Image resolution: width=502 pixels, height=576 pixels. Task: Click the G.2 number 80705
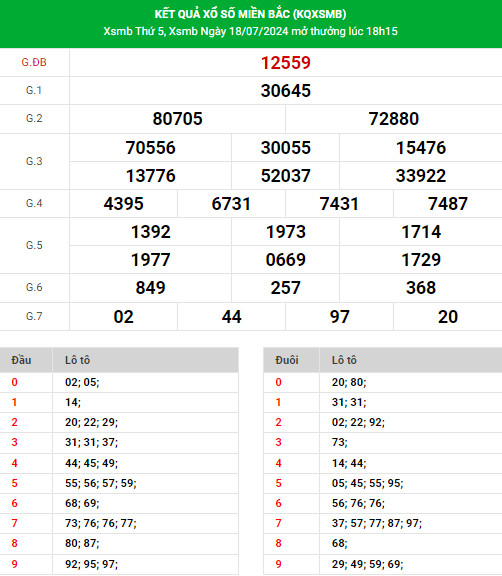point(177,119)
